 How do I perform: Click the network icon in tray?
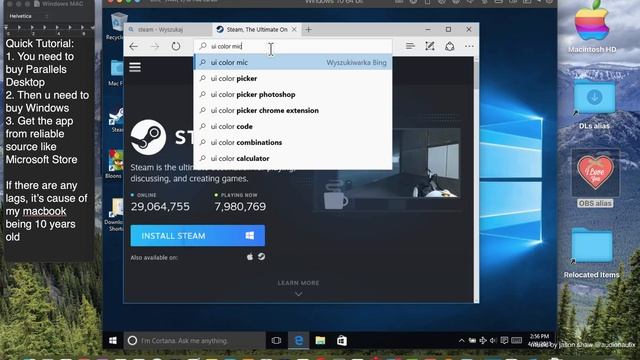click(x=483, y=340)
